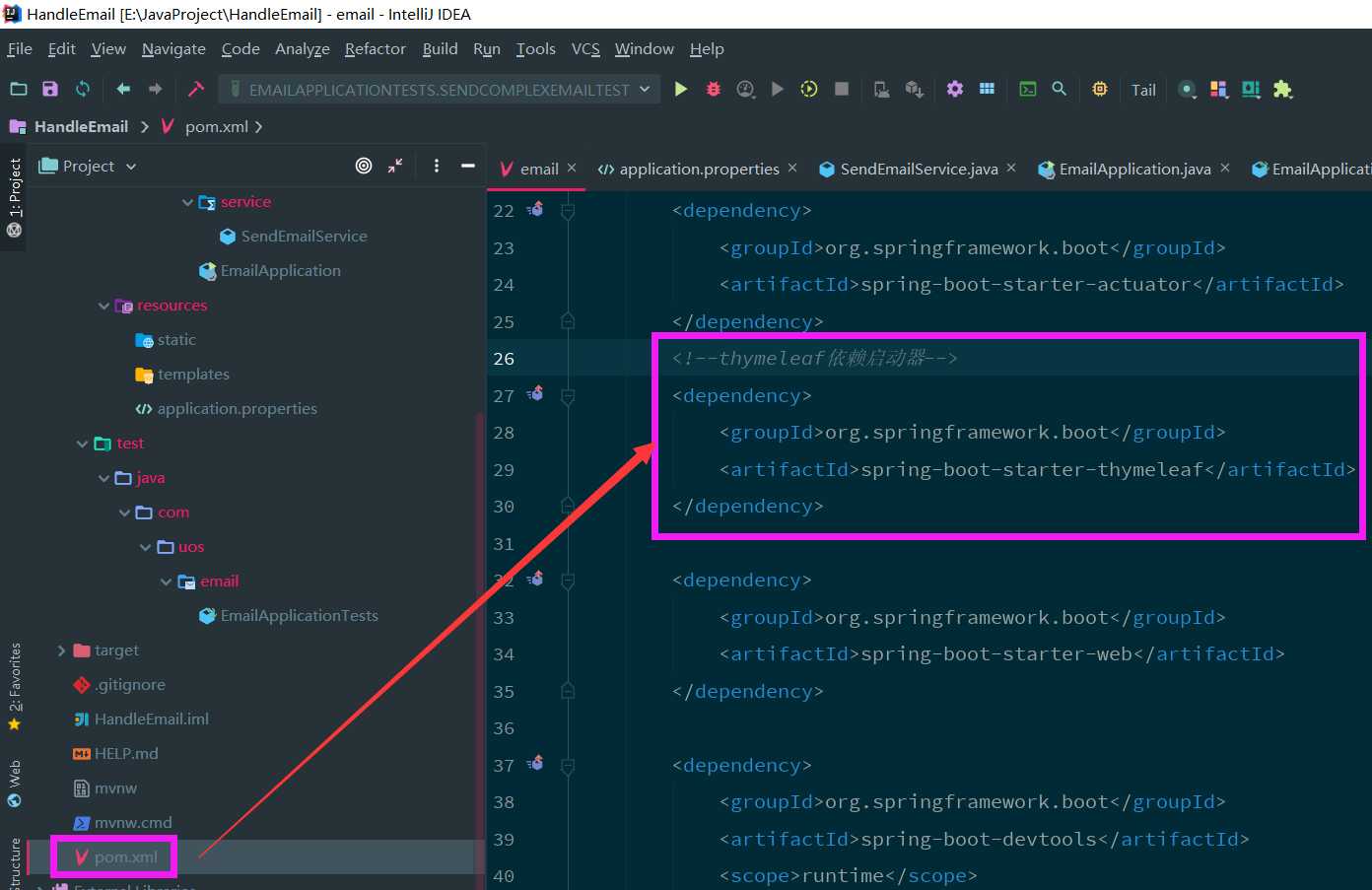Close the EmailApplication.java tab
Viewport: 1372px width, 890px height.
[1225, 168]
